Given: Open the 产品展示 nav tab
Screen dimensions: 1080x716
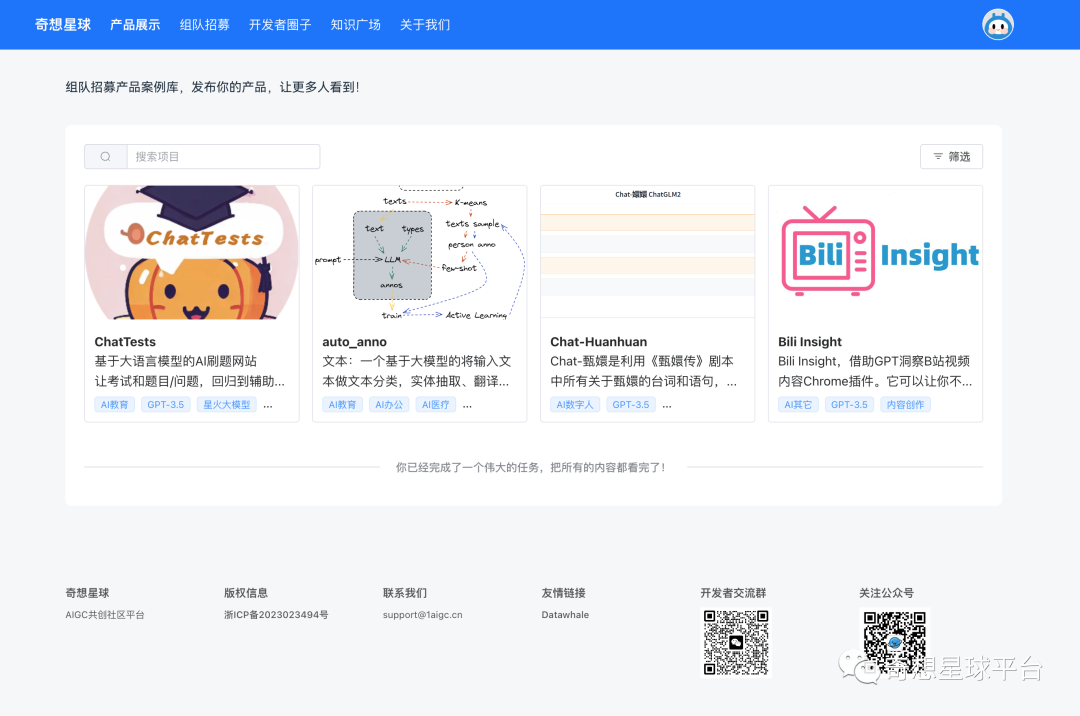Looking at the screenshot, I should pyautogui.click(x=135, y=25).
